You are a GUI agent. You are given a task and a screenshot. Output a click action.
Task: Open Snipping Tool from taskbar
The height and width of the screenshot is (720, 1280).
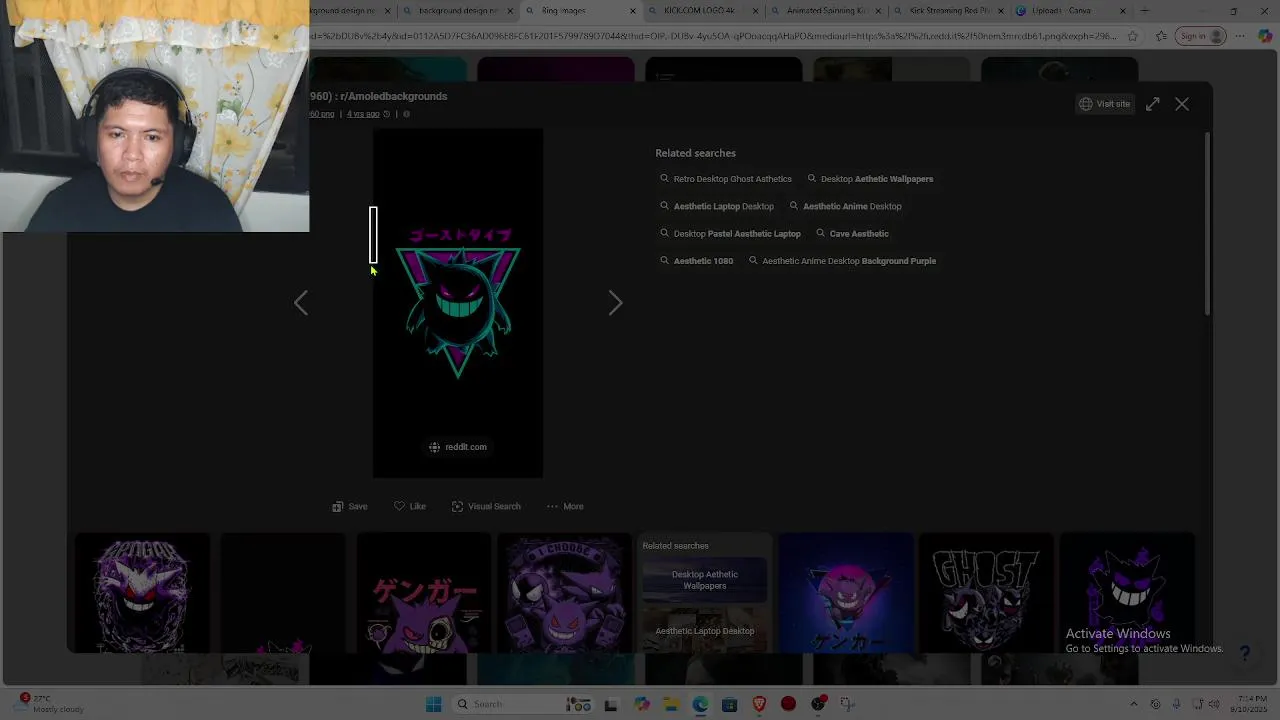(x=847, y=704)
